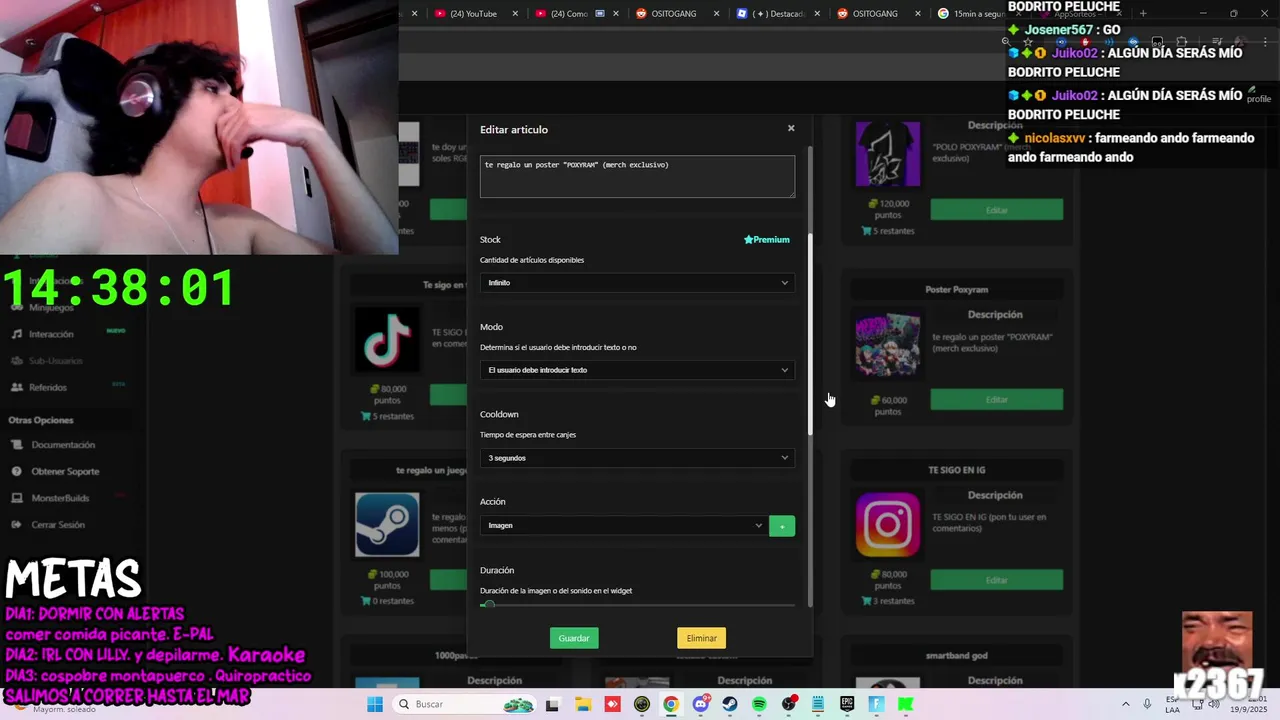
Task: Click the yellow Eliminar button
Action: click(701, 638)
